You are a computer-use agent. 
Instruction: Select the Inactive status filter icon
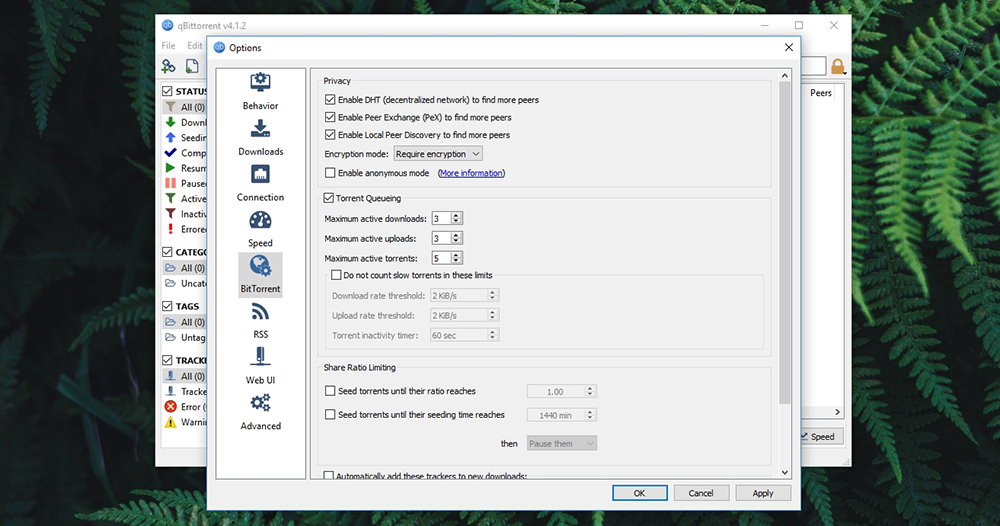click(170, 214)
